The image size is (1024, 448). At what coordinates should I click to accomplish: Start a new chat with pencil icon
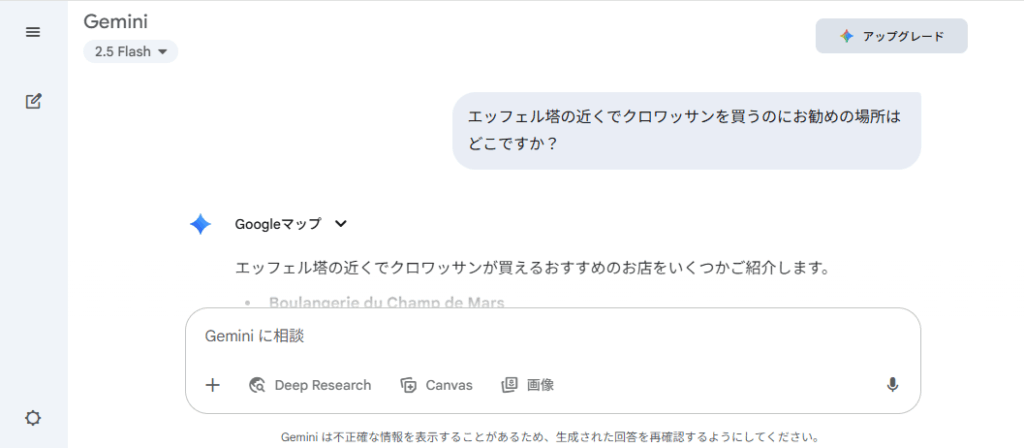tap(33, 101)
